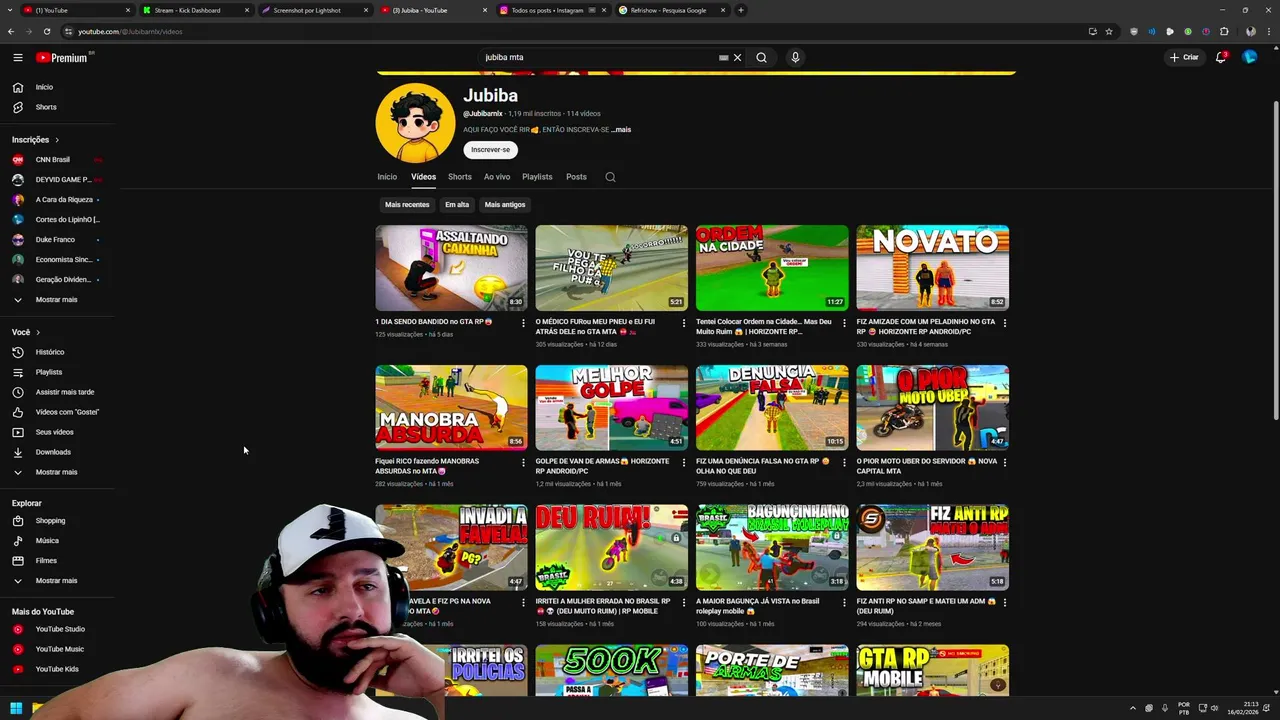1280x720 pixels.
Task: Open the YouTube hamburger guide menu
Action: 17,57
